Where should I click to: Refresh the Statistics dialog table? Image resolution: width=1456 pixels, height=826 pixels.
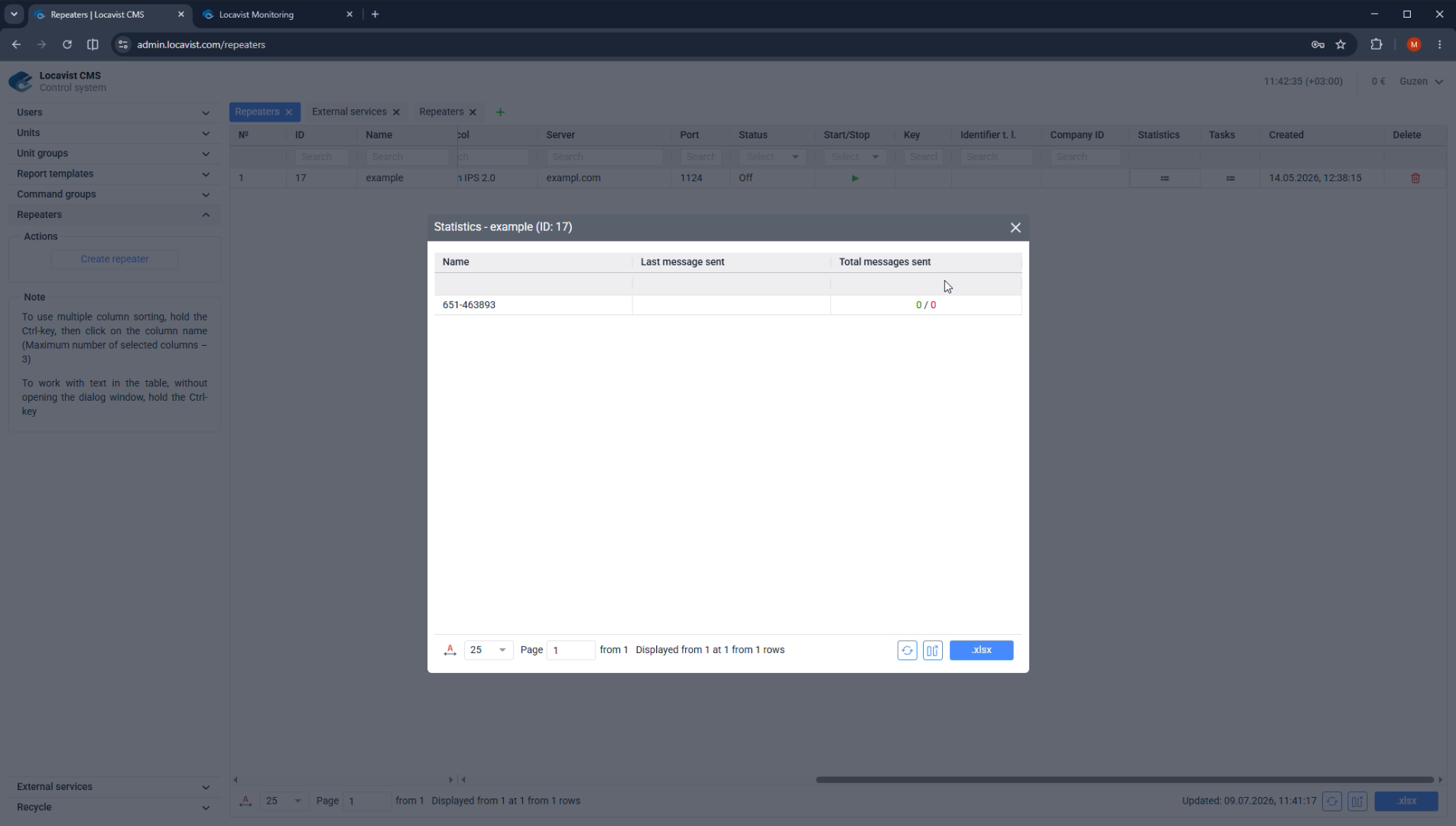[x=907, y=650]
